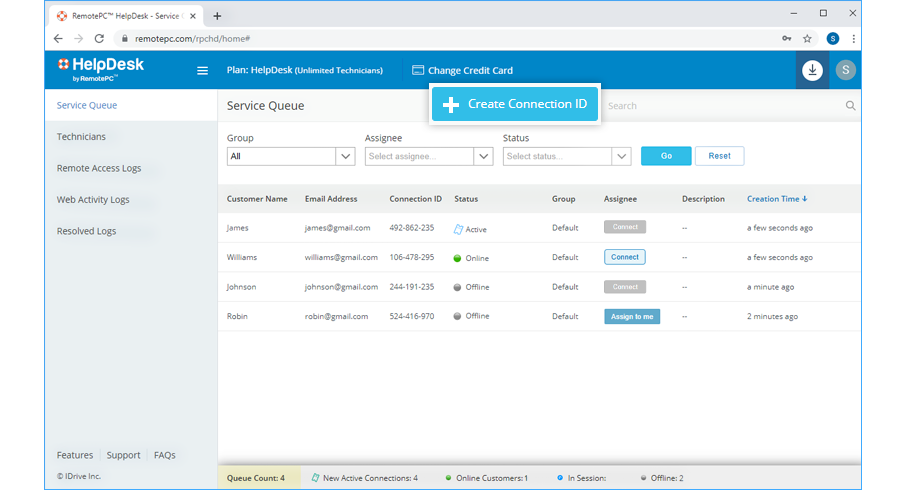Open the user profile avatar in header
This screenshot has width=899, height=490.
pos(846,70)
